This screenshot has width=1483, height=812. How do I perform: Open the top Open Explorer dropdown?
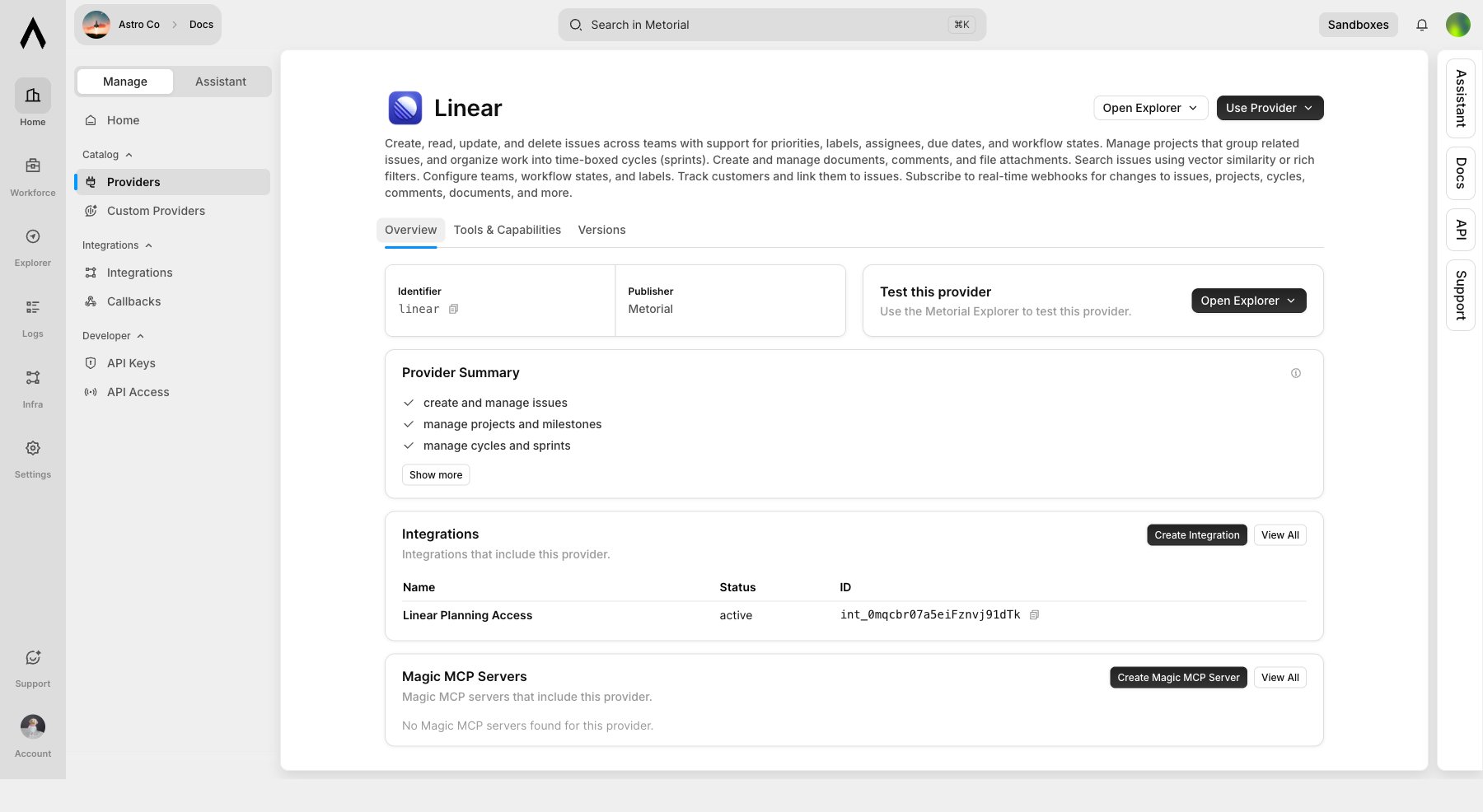click(x=1151, y=108)
